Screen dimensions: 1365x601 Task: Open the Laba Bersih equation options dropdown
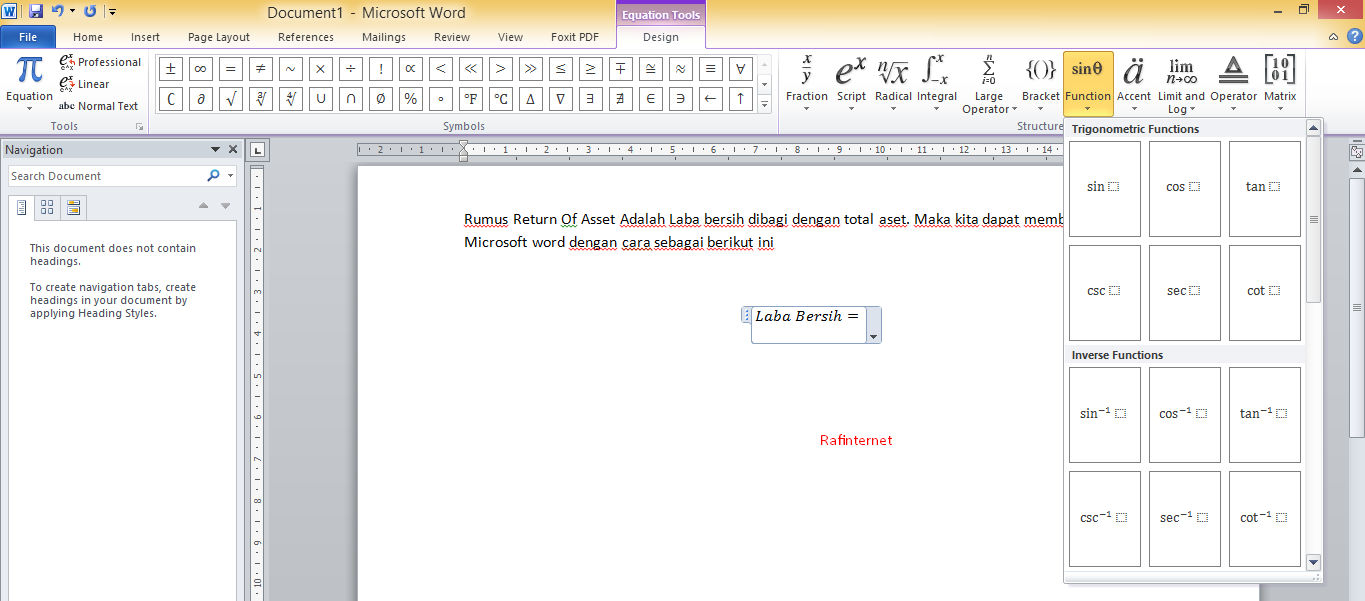(873, 337)
